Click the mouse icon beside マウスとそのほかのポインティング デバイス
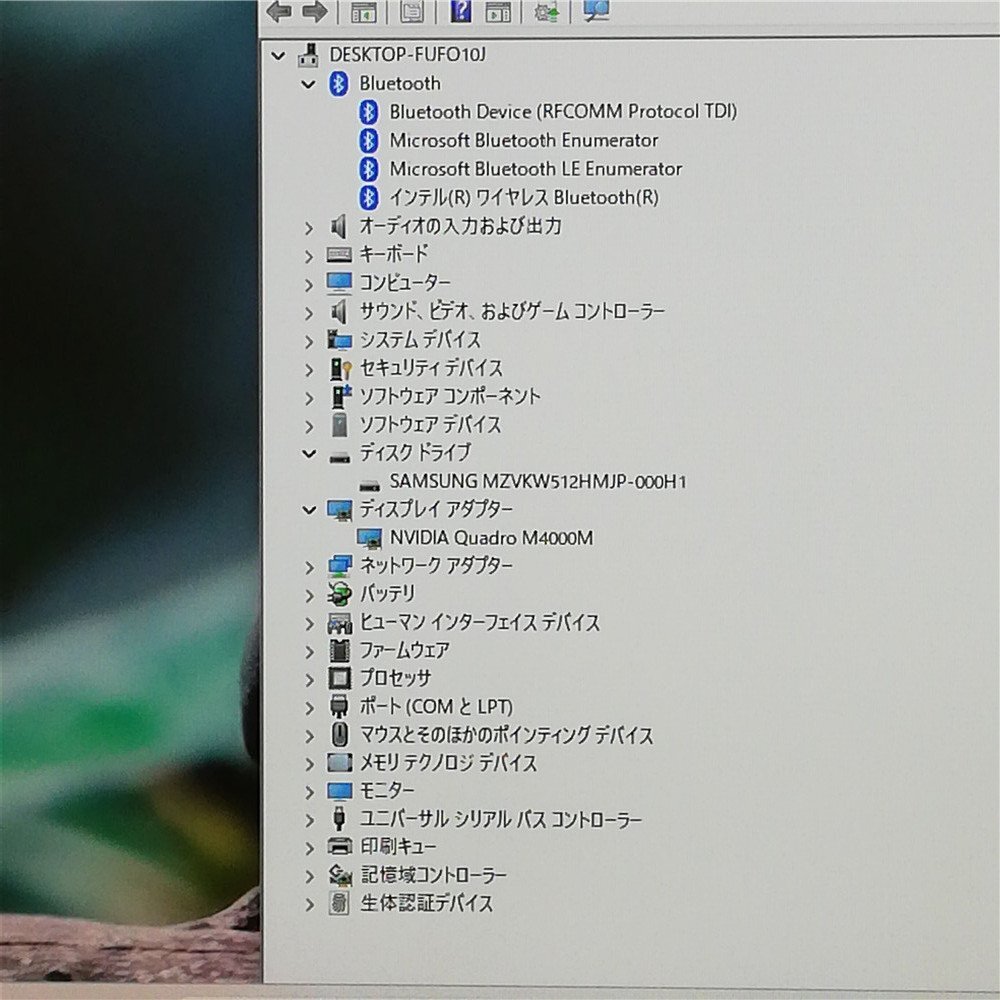 point(340,734)
